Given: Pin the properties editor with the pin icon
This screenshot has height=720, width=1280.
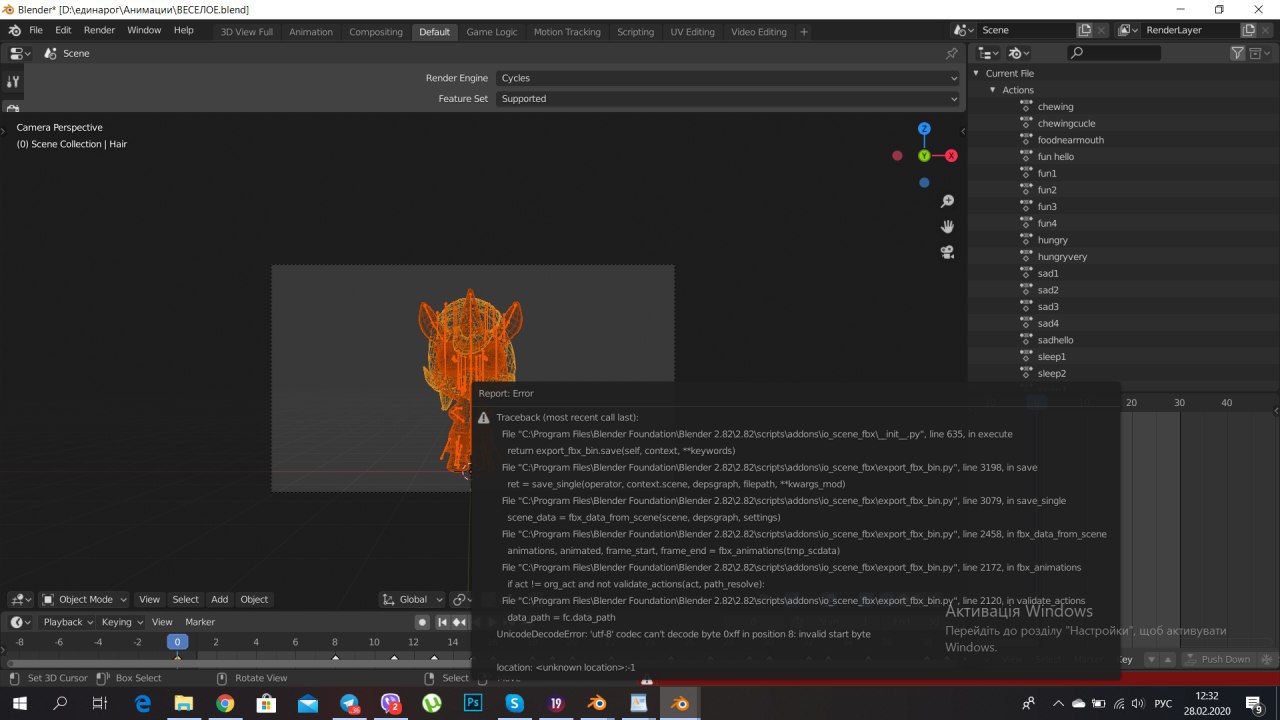Looking at the screenshot, I should tap(951, 53).
